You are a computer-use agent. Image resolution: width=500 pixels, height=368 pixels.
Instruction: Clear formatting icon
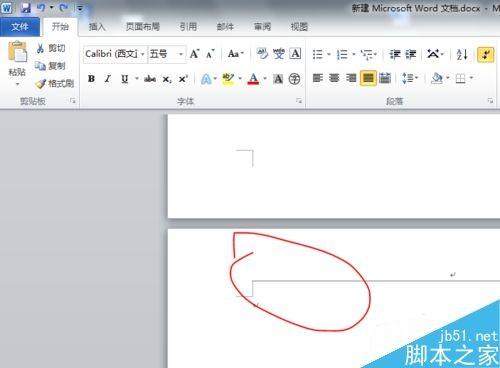[x=262, y=53]
